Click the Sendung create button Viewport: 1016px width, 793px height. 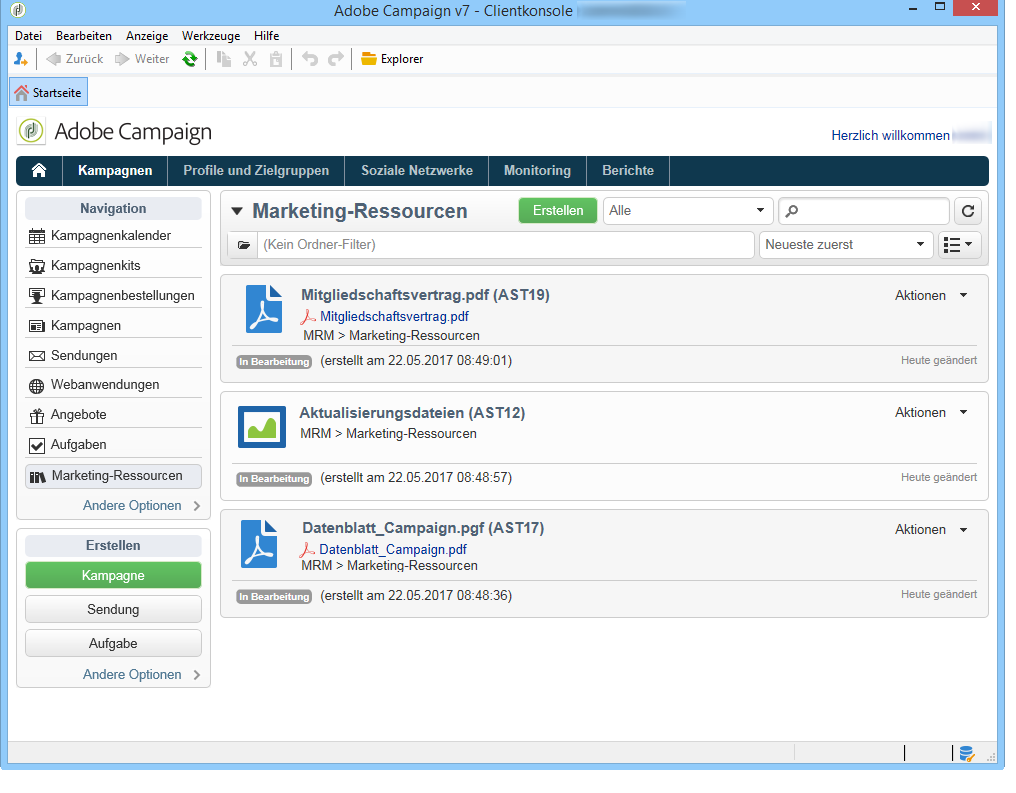pyautogui.click(x=113, y=610)
